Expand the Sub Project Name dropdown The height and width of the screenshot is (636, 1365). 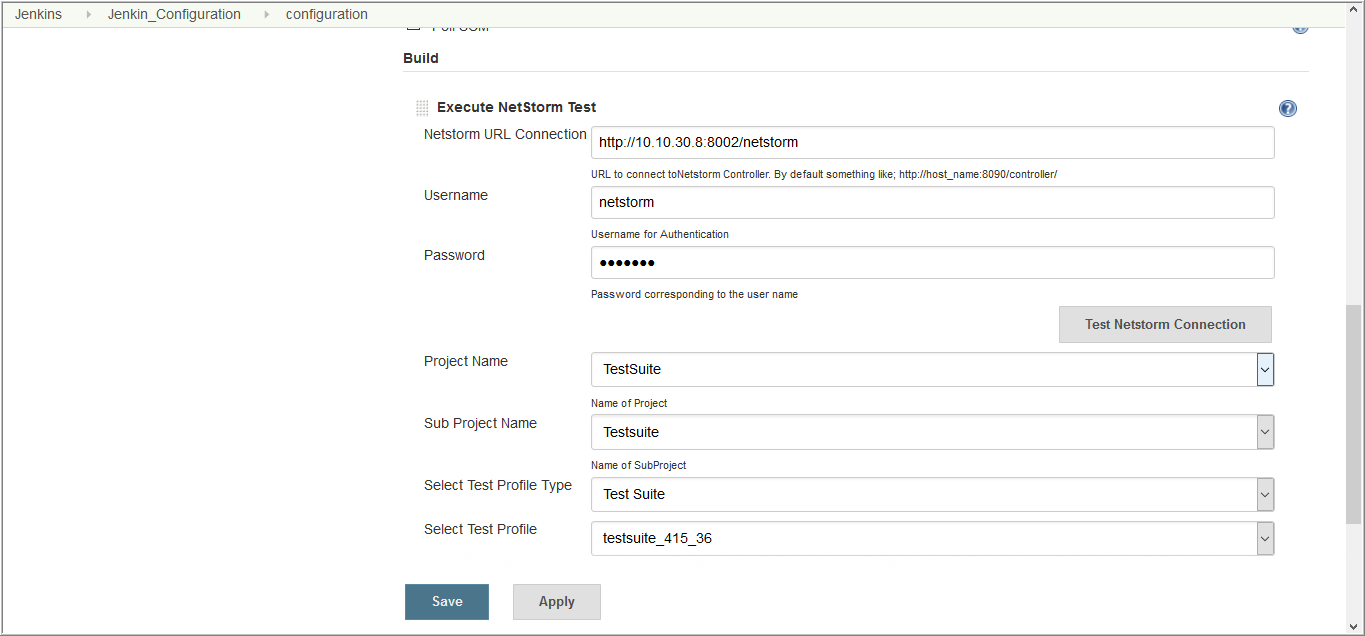(x=933, y=432)
